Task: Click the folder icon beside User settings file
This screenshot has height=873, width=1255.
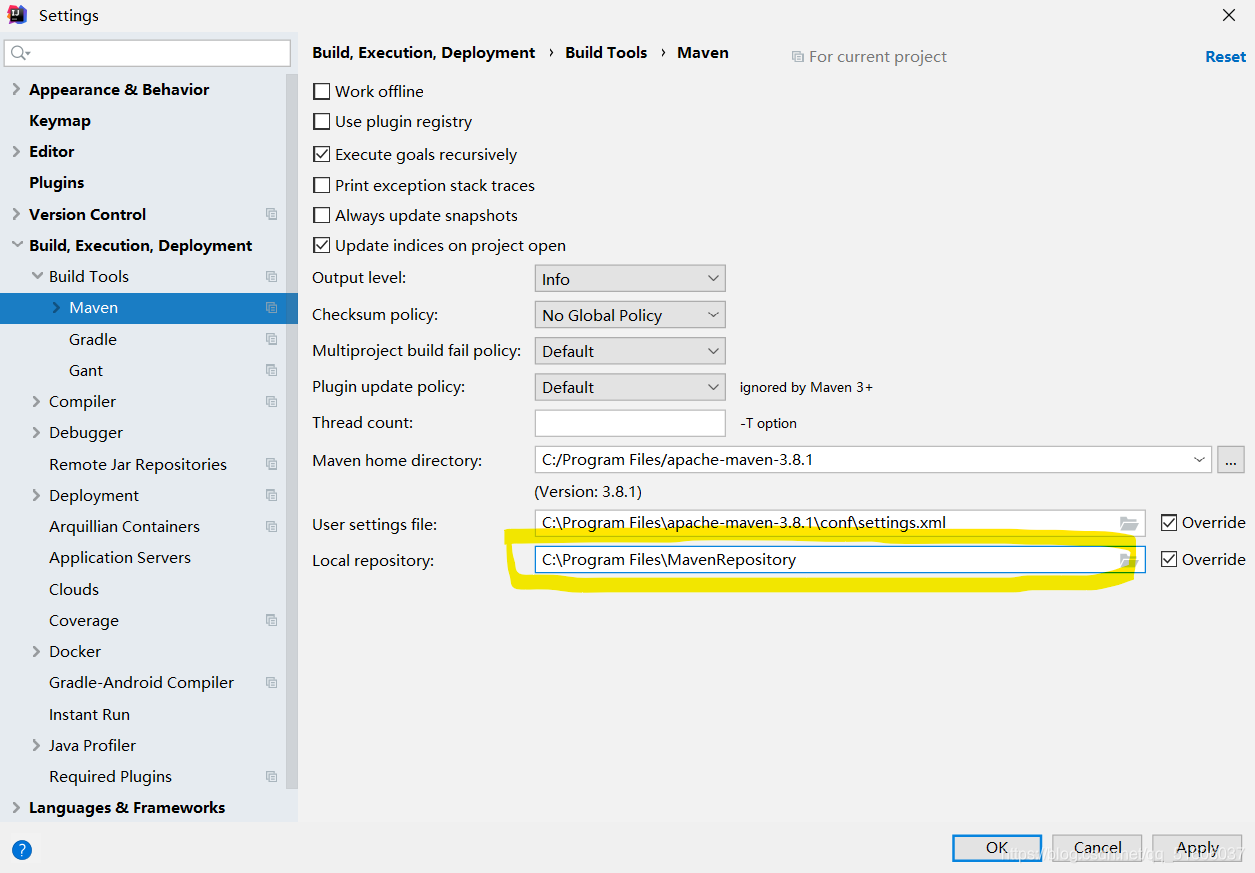Action: tap(1129, 522)
